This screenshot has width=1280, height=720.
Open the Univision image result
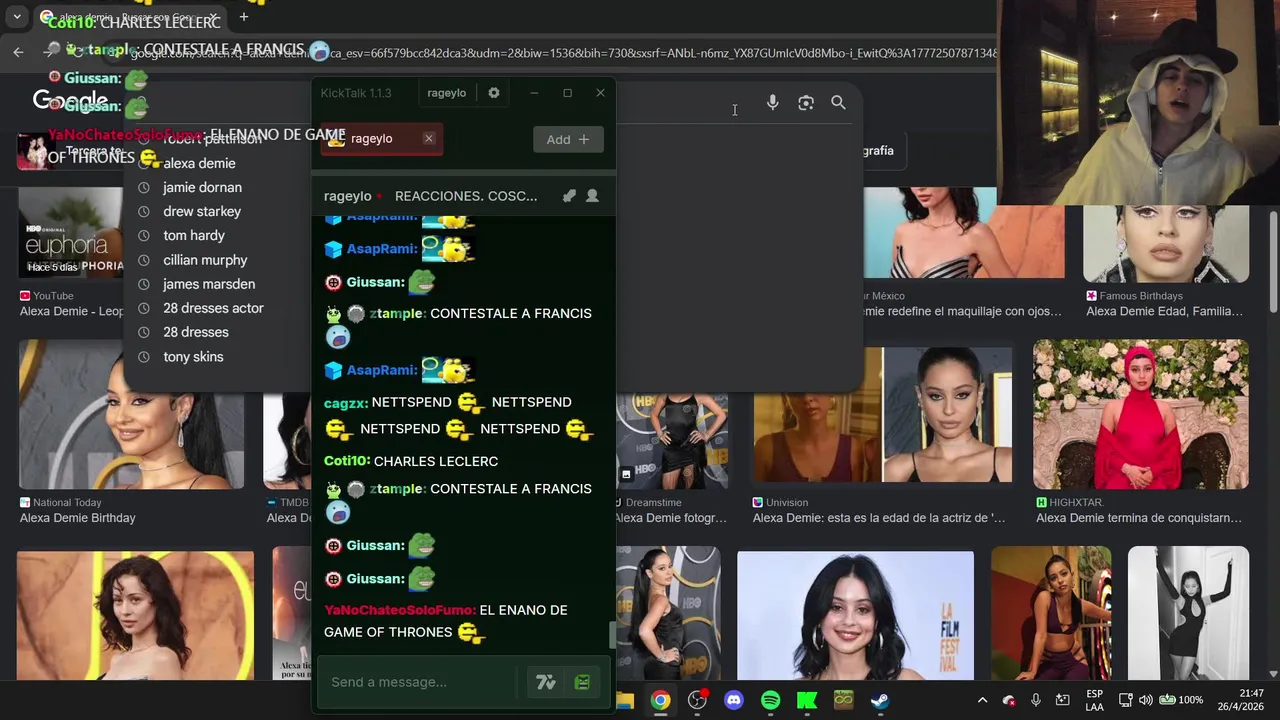pyautogui.click(x=883, y=414)
